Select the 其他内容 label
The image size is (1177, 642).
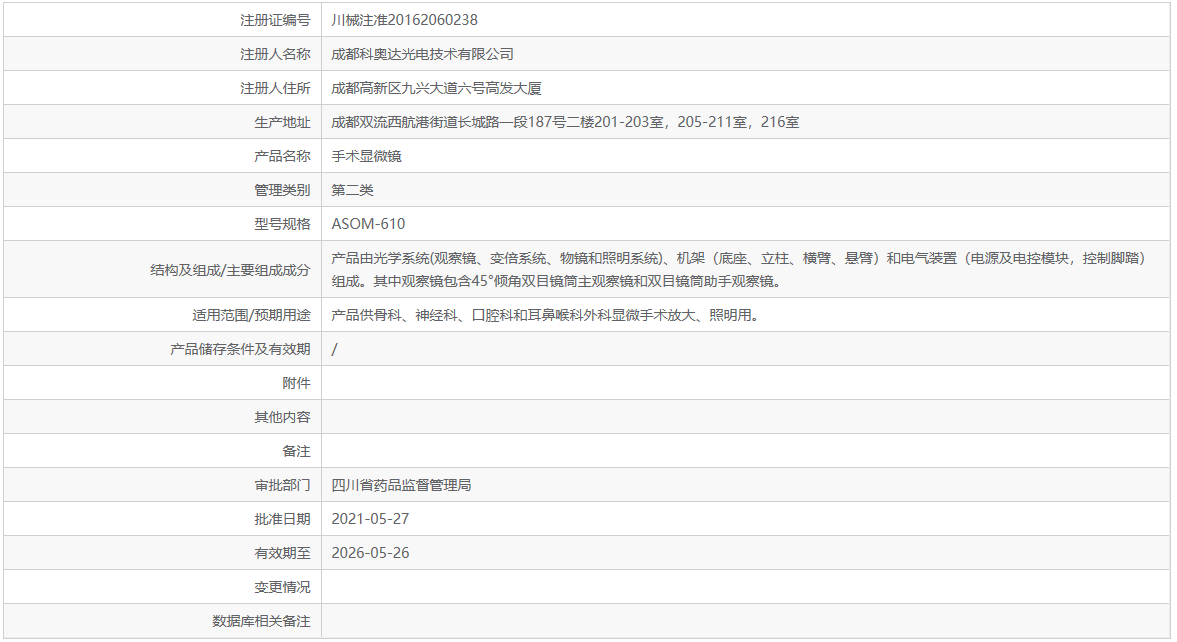pos(282,417)
